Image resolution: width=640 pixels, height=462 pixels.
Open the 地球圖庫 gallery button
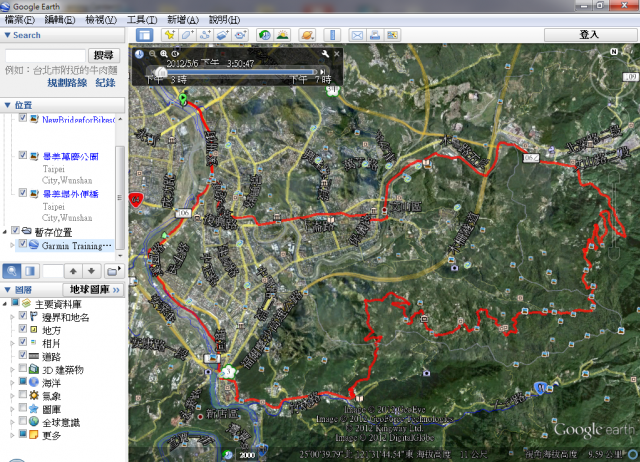tap(94, 290)
